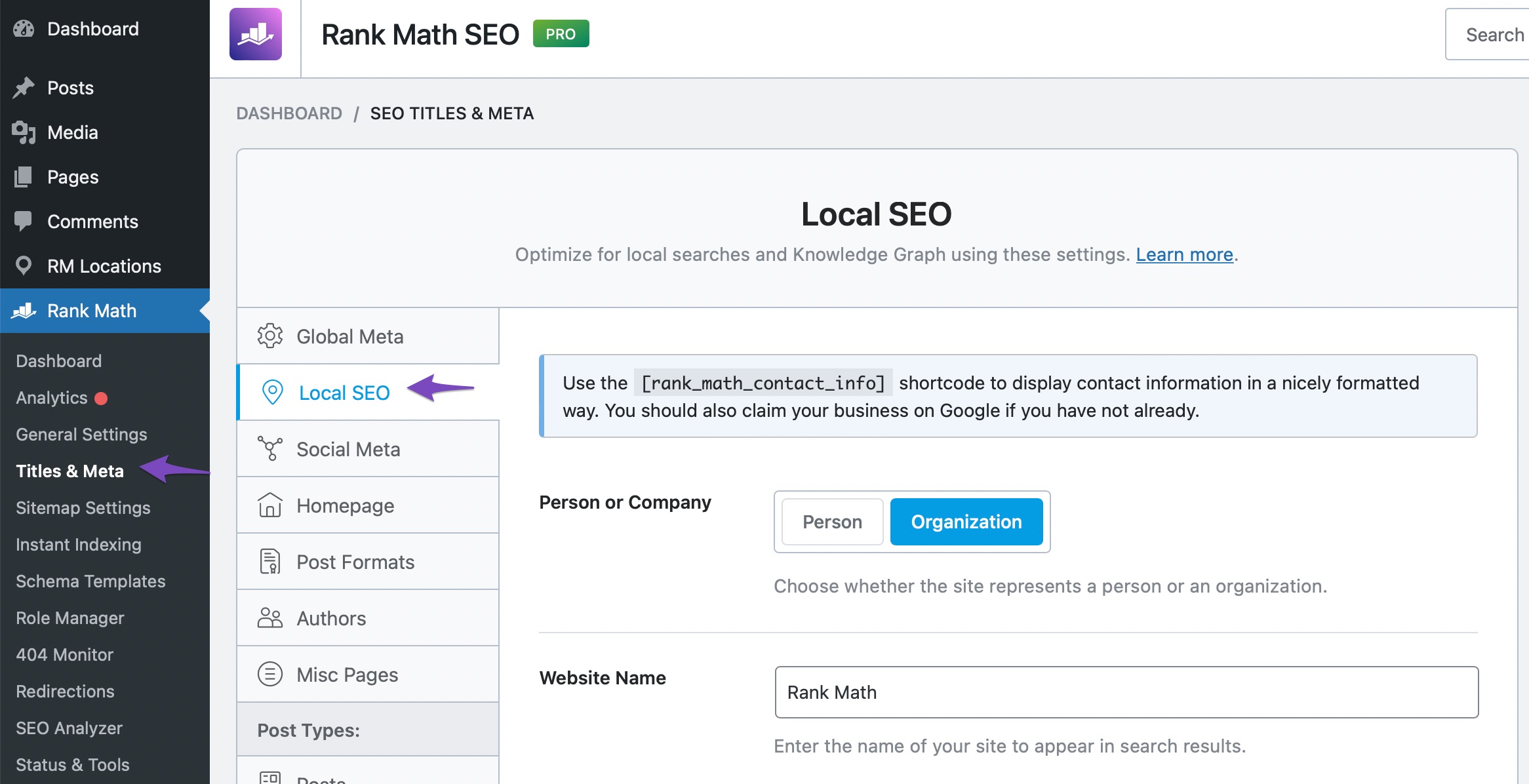Click the Rank Math SEO logo icon
Viewport: 1529px width, 784px height.
(x=256, y=34)
